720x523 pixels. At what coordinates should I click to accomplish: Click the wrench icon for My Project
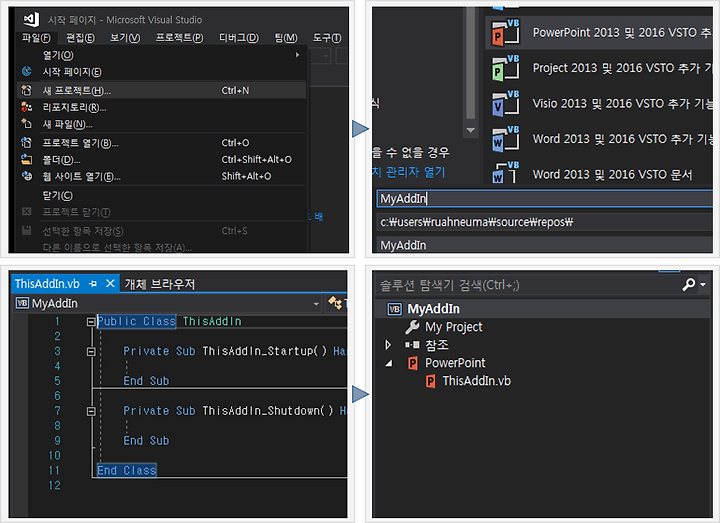point(412,327)
